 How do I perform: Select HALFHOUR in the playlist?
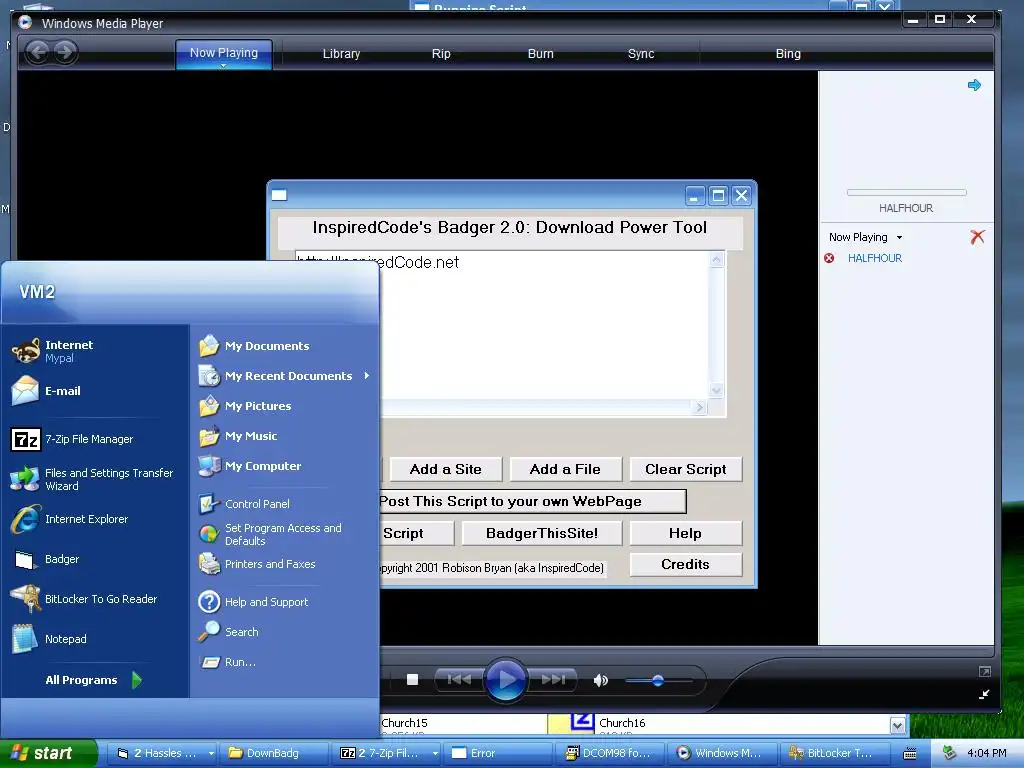[x=874, y=259]
